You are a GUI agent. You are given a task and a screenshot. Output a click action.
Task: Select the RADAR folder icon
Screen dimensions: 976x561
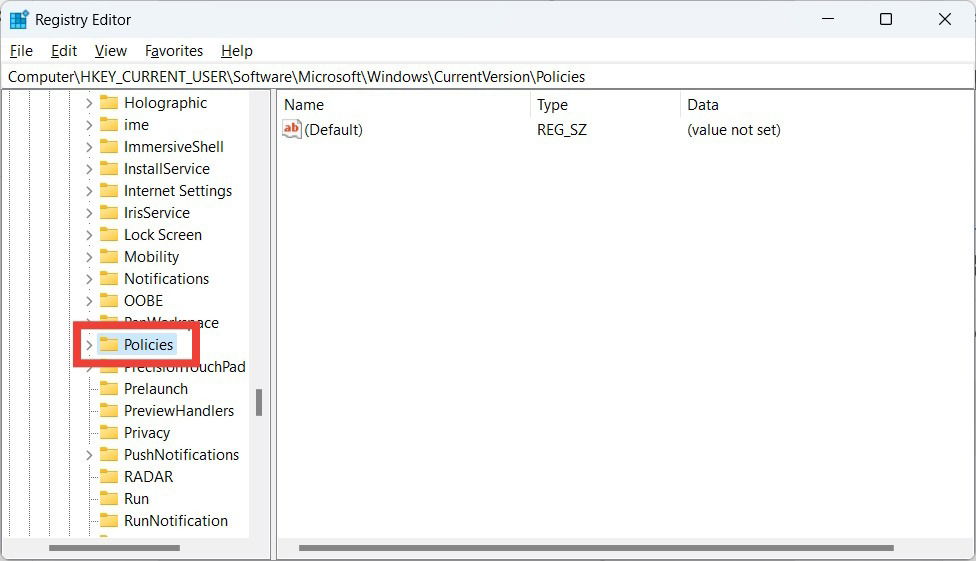[x=109, y=476]
